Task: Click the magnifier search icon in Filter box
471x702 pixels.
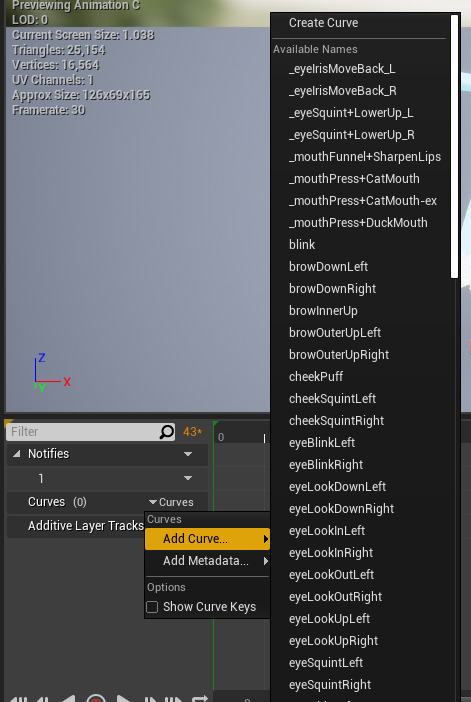Action: coord(167,432)
